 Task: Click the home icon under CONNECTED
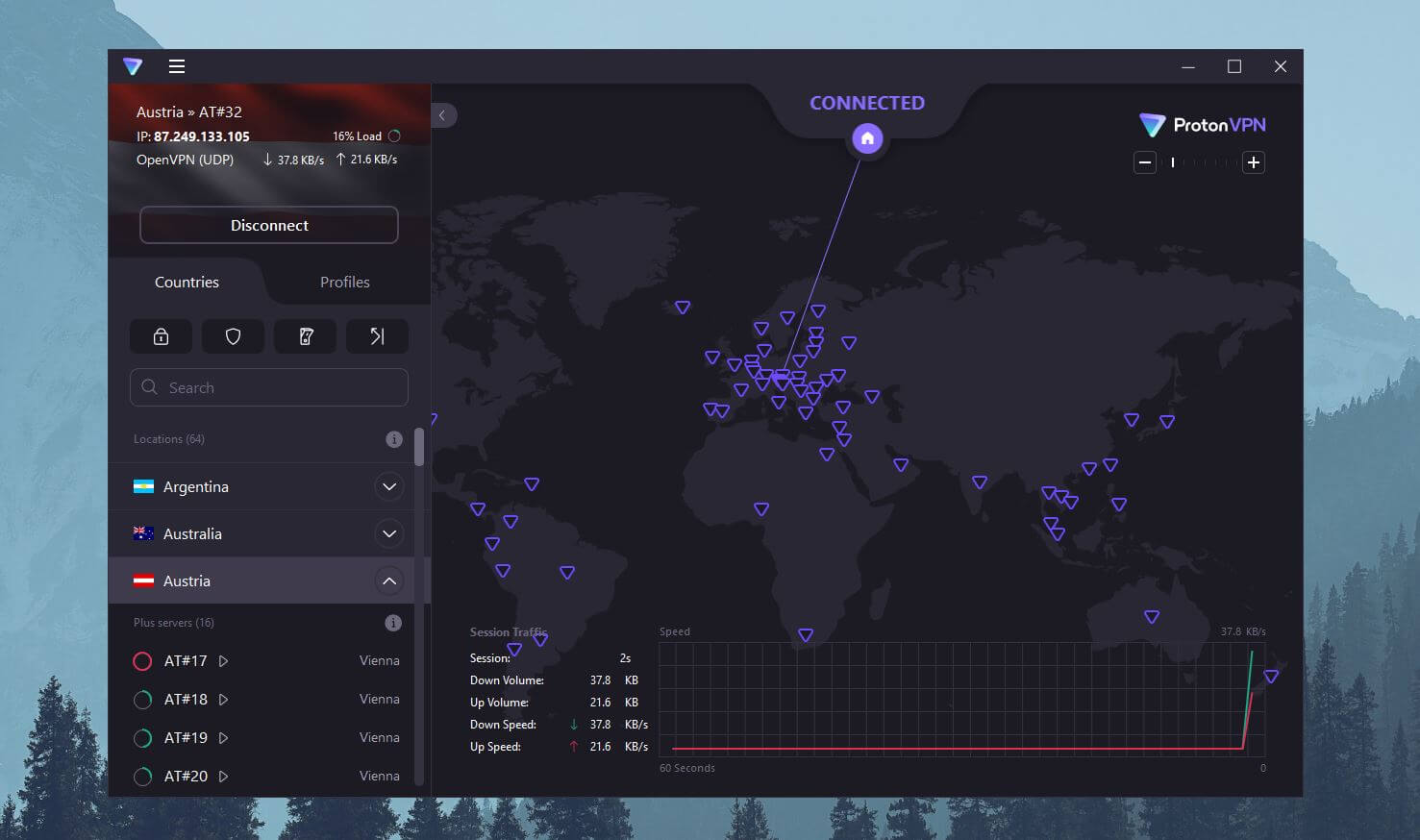(867, 139)
